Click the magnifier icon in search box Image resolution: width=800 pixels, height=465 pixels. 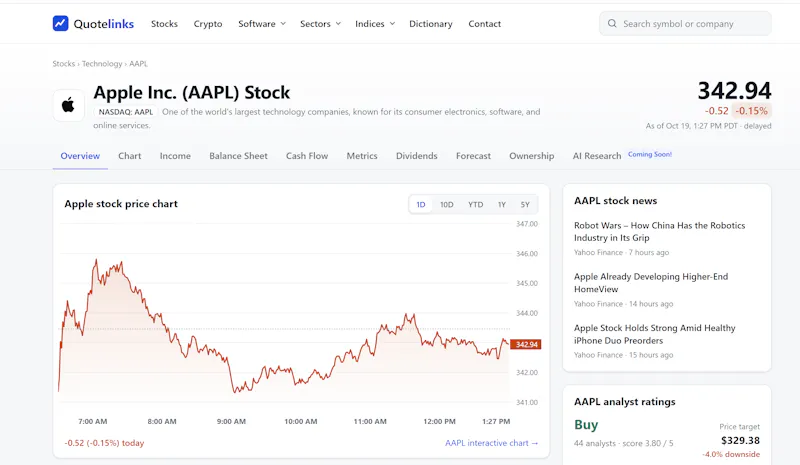click(612, 23)
